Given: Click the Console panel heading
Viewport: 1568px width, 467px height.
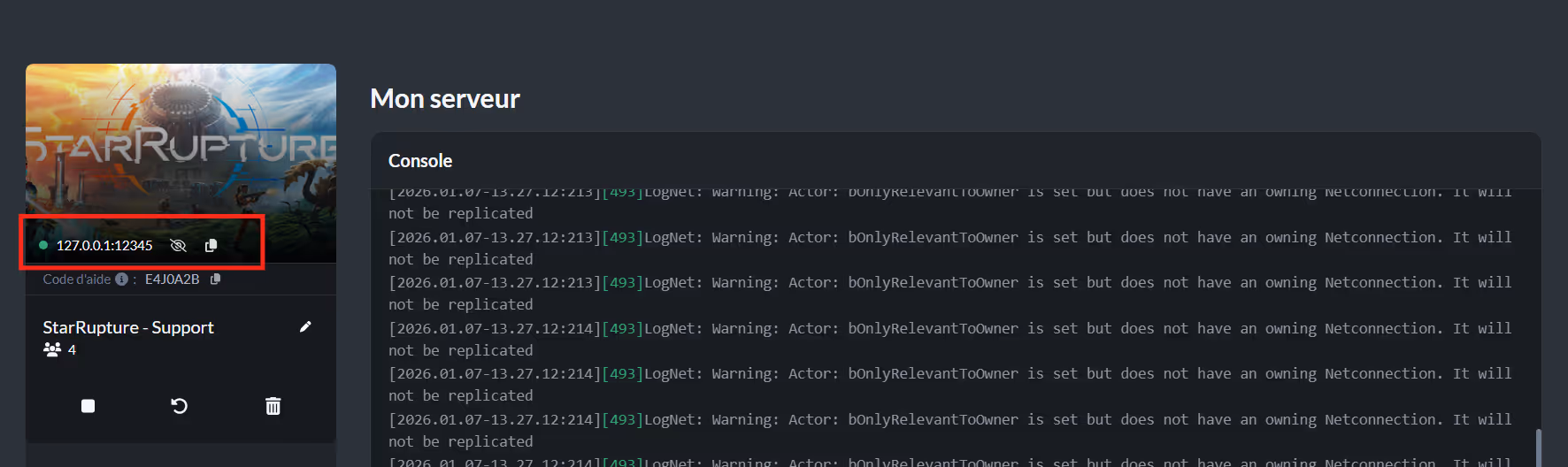Looking at the screenshot, I should (x=420, y=161).
